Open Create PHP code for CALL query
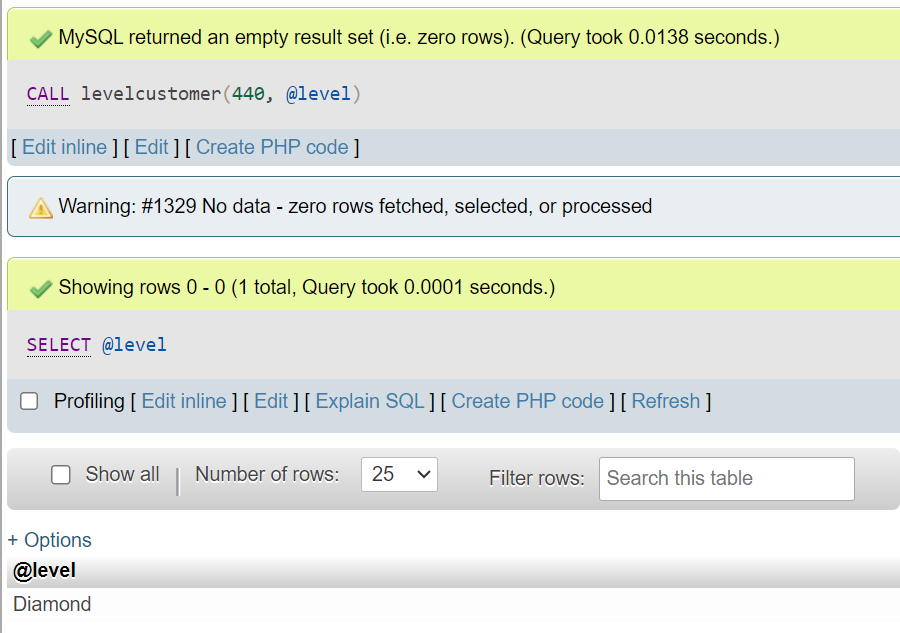The height and width of the screenshot is (633, 900). (272, 147)
